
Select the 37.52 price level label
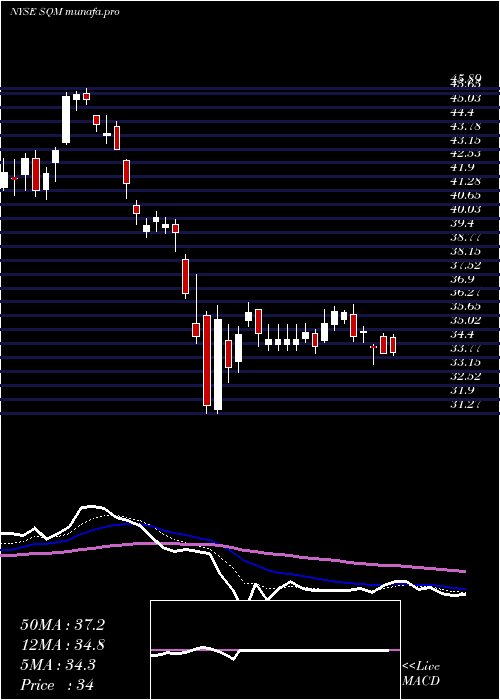[x=466, y=266]
